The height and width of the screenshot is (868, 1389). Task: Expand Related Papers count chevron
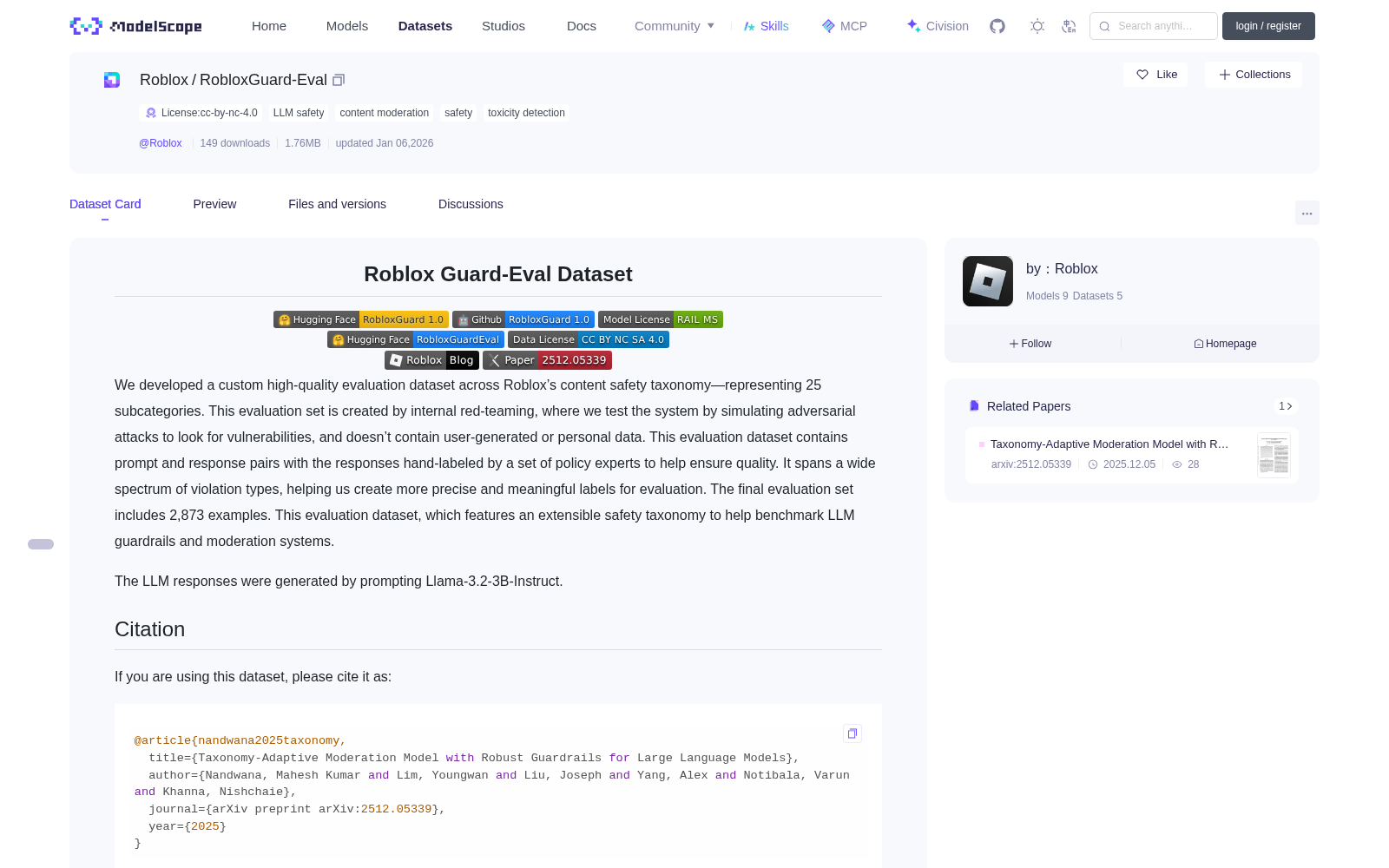coord(1286,406)
